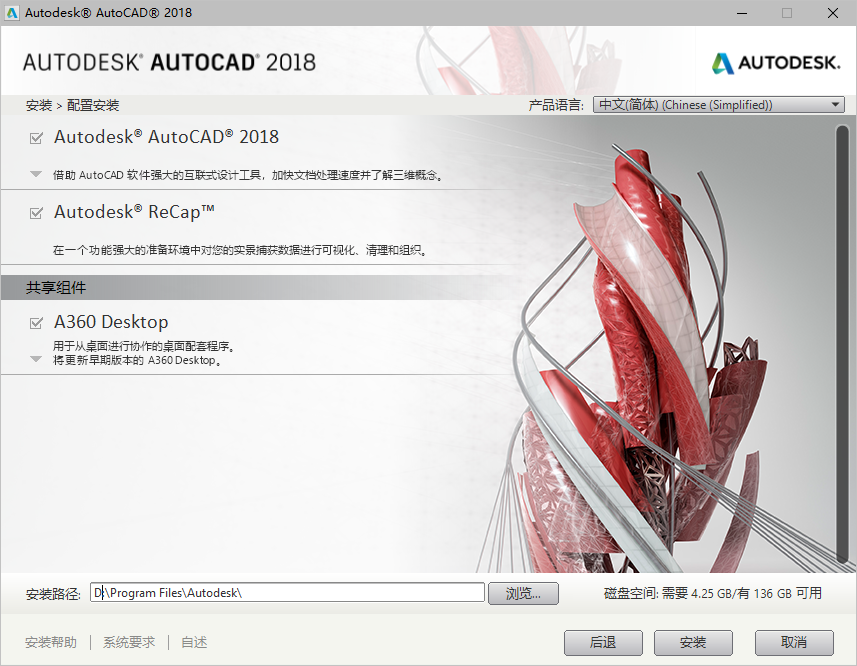This screenshot has width=857, height=666.
Task: View the 系统要求 system requirements
Action: (127, 643)
